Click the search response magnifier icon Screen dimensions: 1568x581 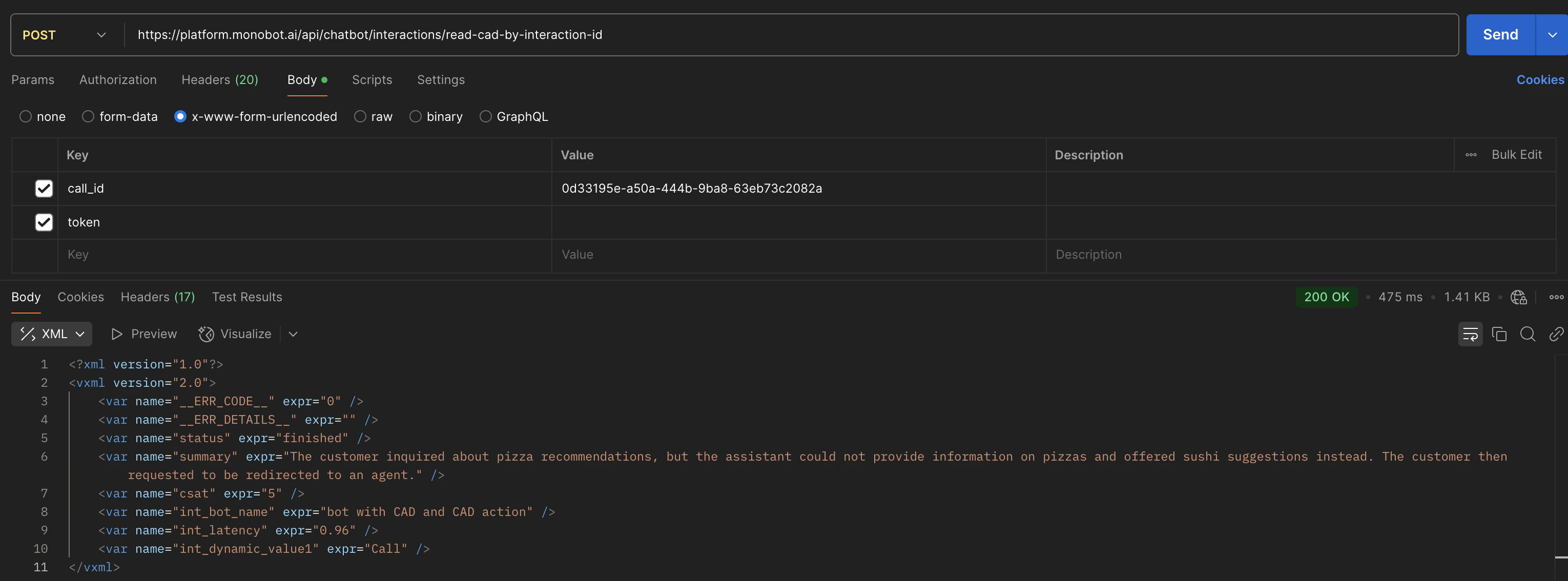(1527, 334)
